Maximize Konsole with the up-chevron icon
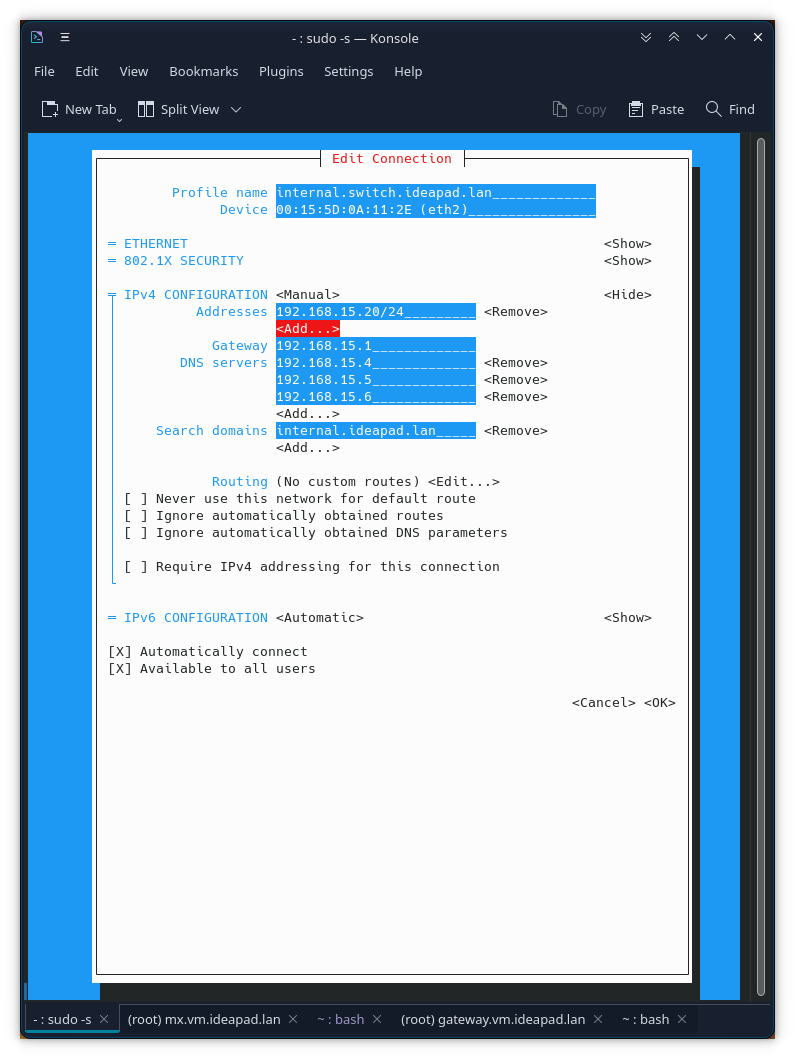This screenshot has height=1059, width=795. pos(729,37)
